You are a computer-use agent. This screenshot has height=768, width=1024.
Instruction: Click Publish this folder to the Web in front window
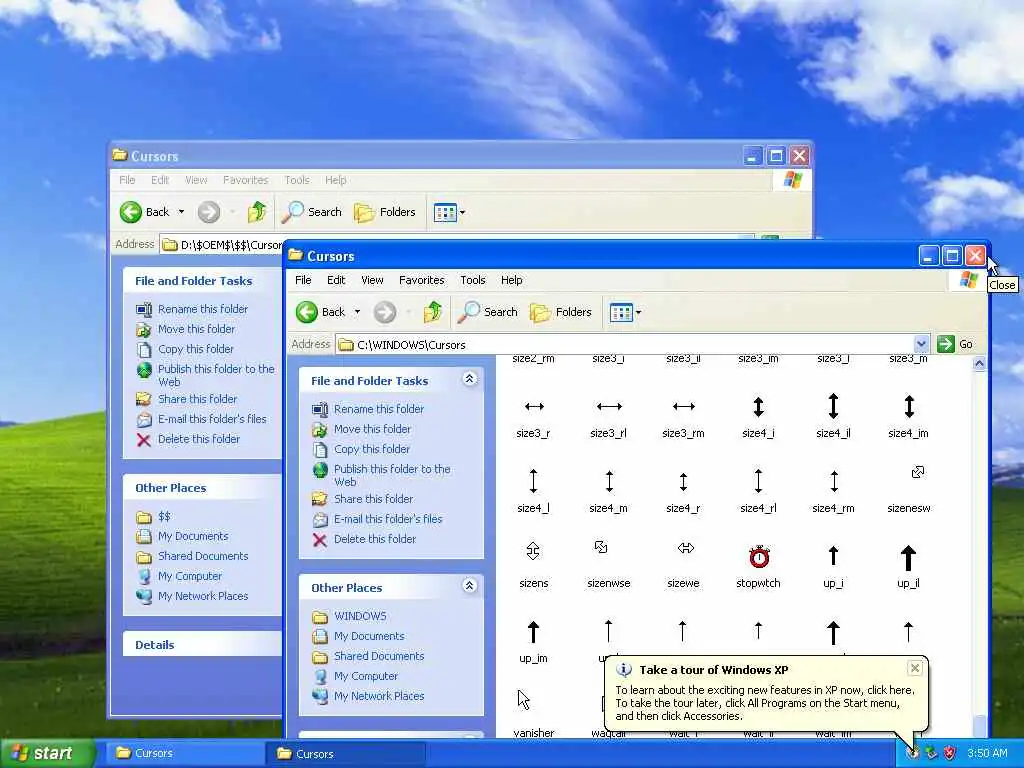point(392,475)
